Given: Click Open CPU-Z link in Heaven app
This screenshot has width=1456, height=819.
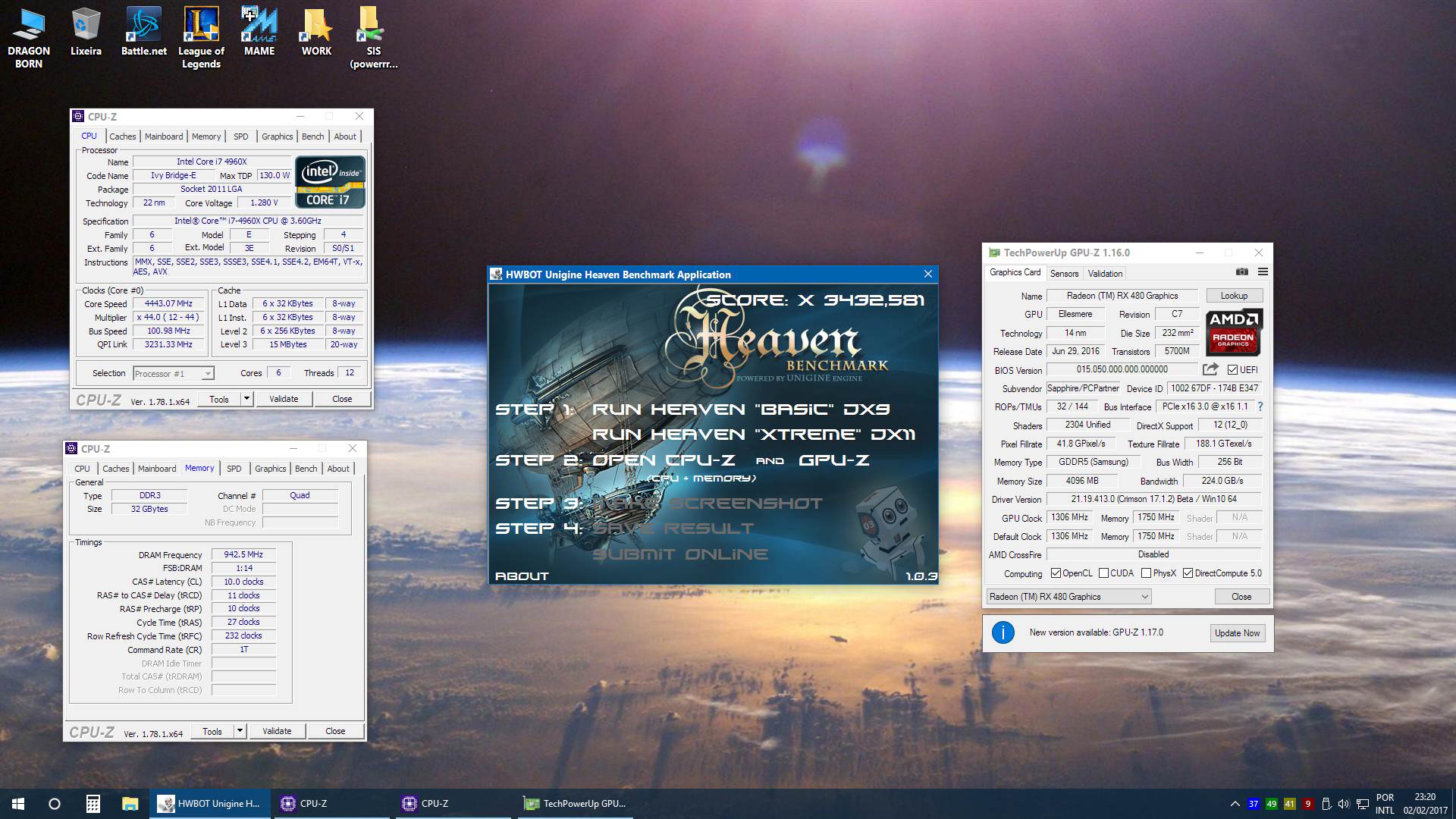Looking at the screenshot, I should tap(664, 460).
